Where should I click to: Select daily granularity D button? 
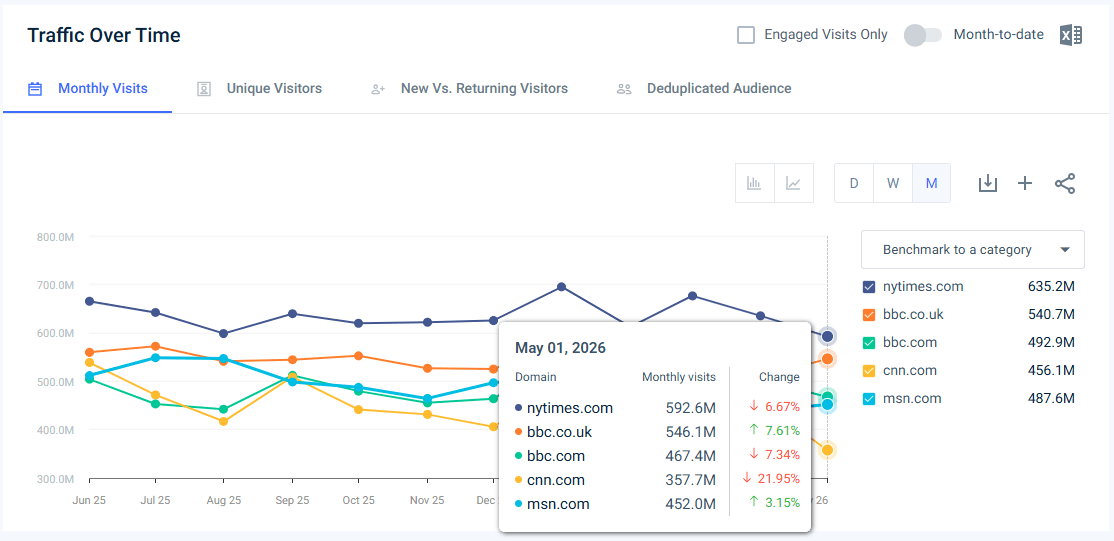pos(854,183)
